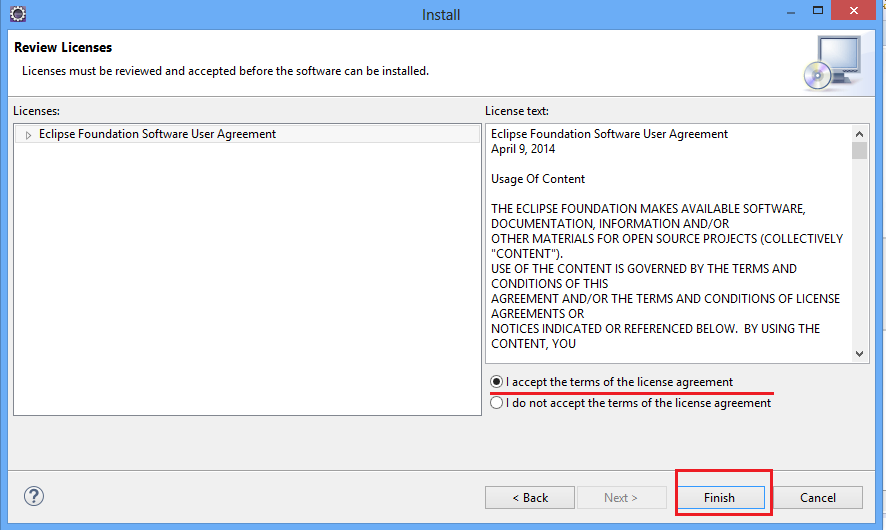Go back with the < Back button

[x=529, y=498]
